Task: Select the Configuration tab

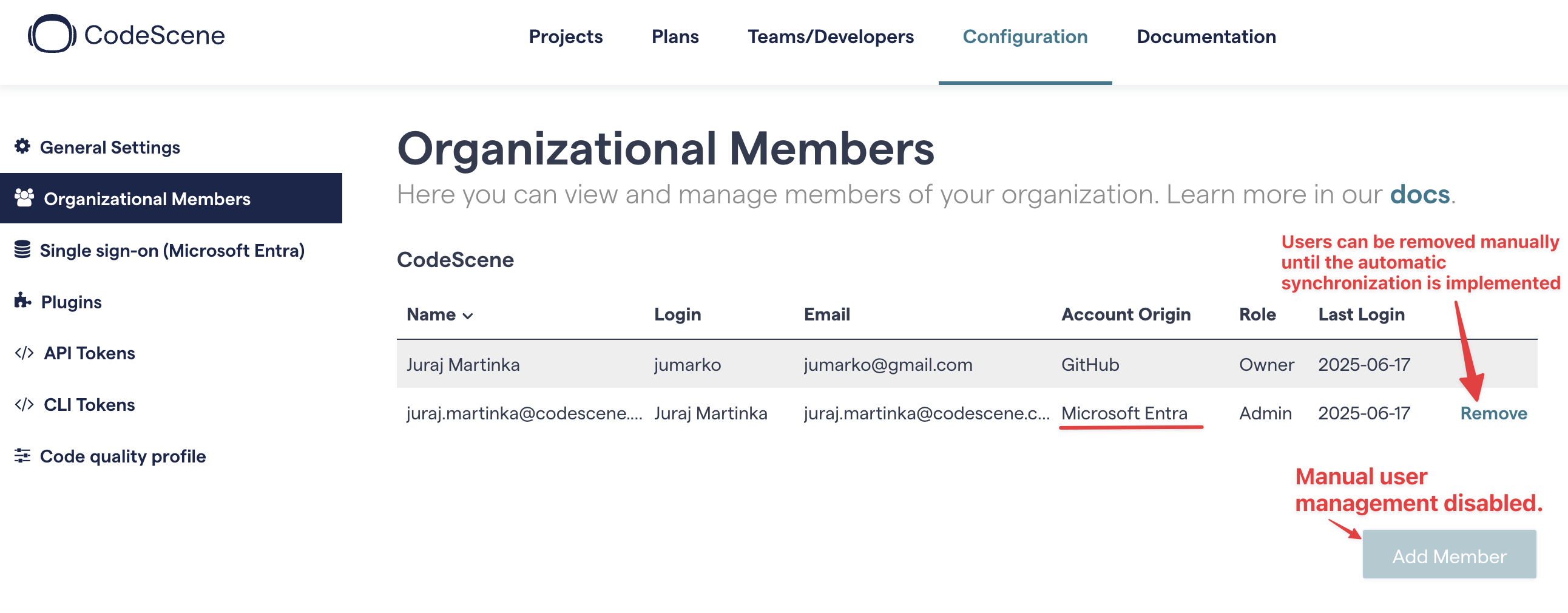Action: pyautogui.click(x=1026, y=36)
